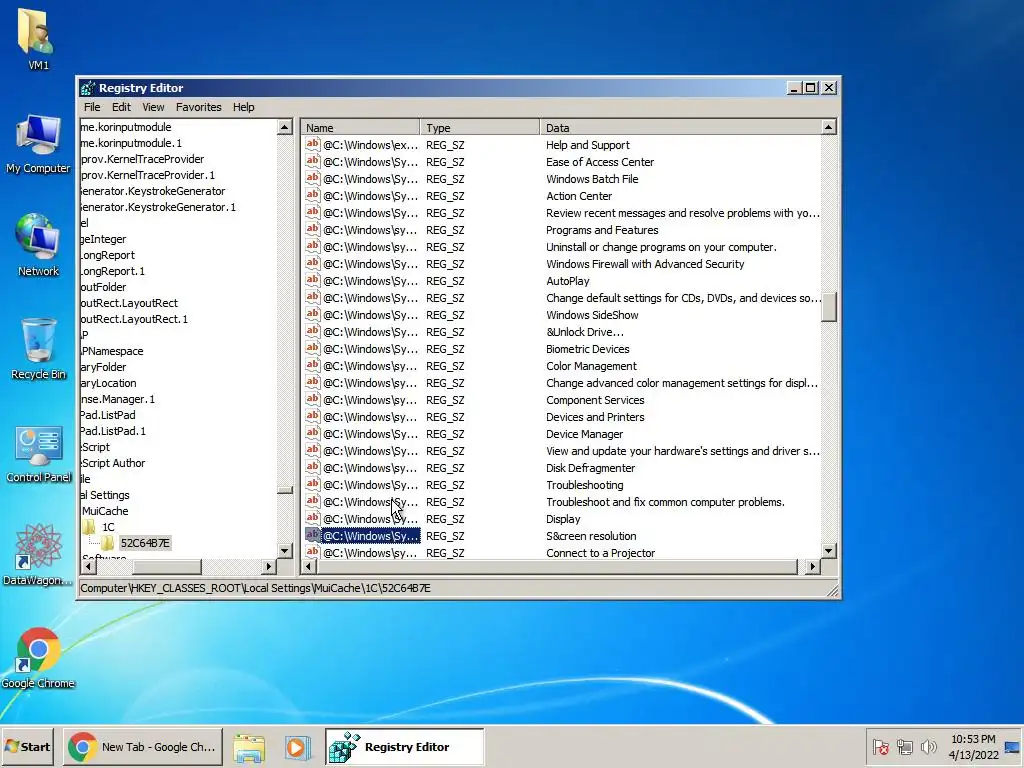1024x768 pixels.
Task: Switch to New Tab - Google Chrome taskbar button
Action: [x=143, y=747]
